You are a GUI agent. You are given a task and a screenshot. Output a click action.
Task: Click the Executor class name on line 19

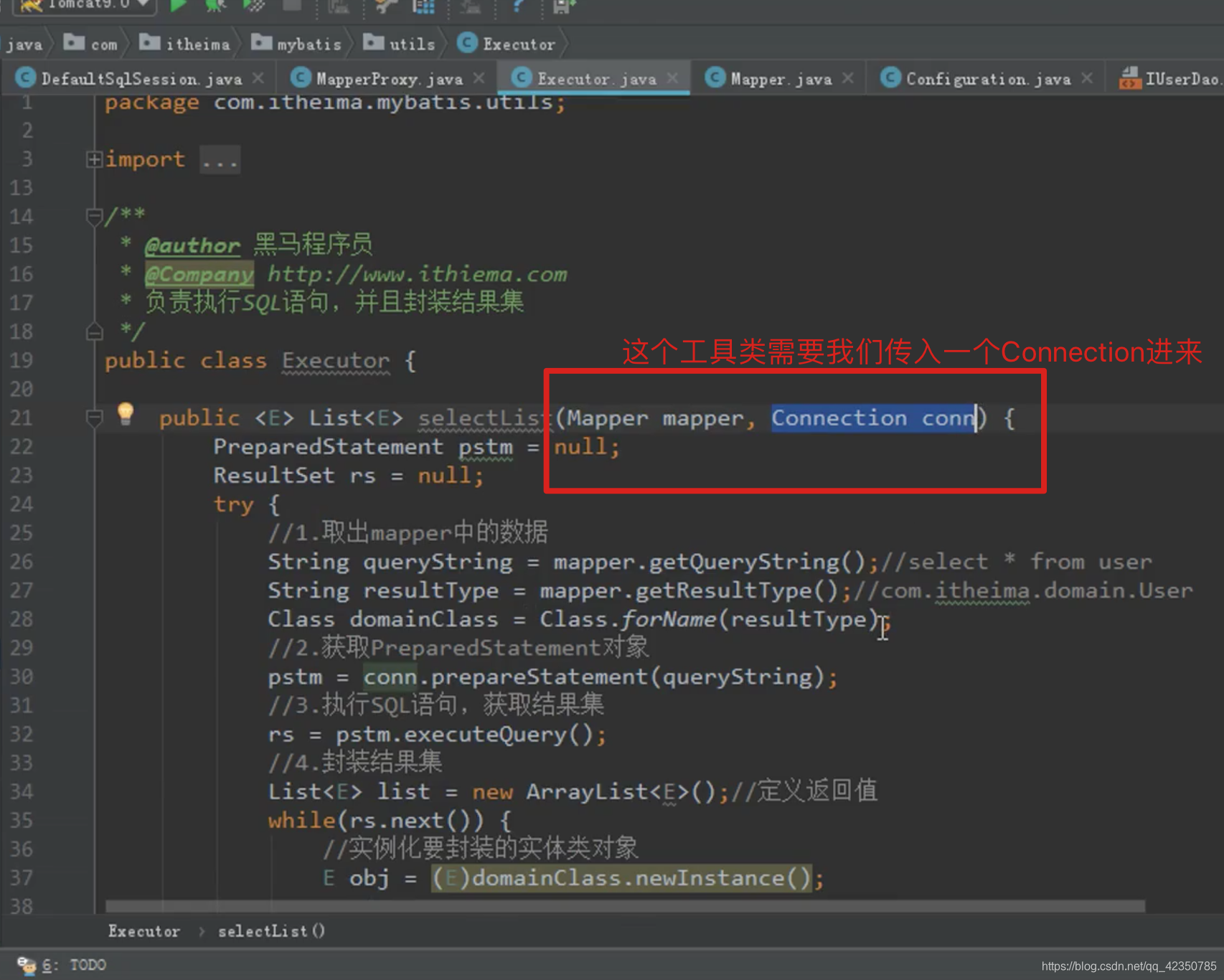tap(336, 361)
